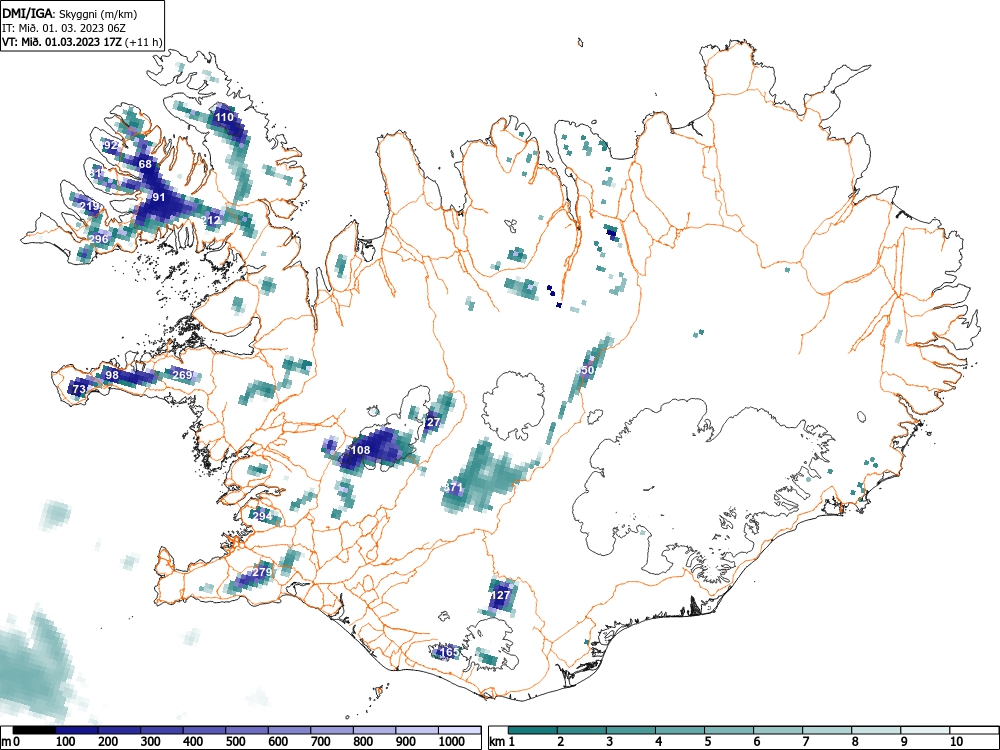The image size is (1000, 750).
Task: Click the title text "DMI/IGA: Skyggni (m/km)"
Action: 70,14
